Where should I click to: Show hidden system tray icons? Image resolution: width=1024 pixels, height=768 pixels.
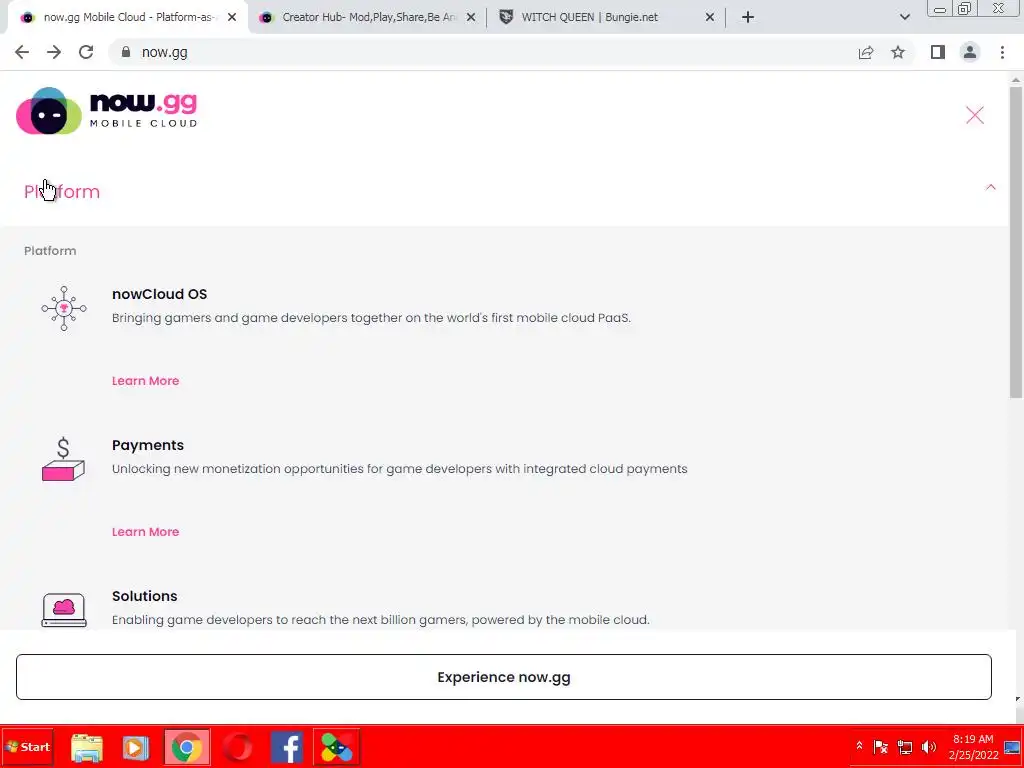click(x=859, y=746)
